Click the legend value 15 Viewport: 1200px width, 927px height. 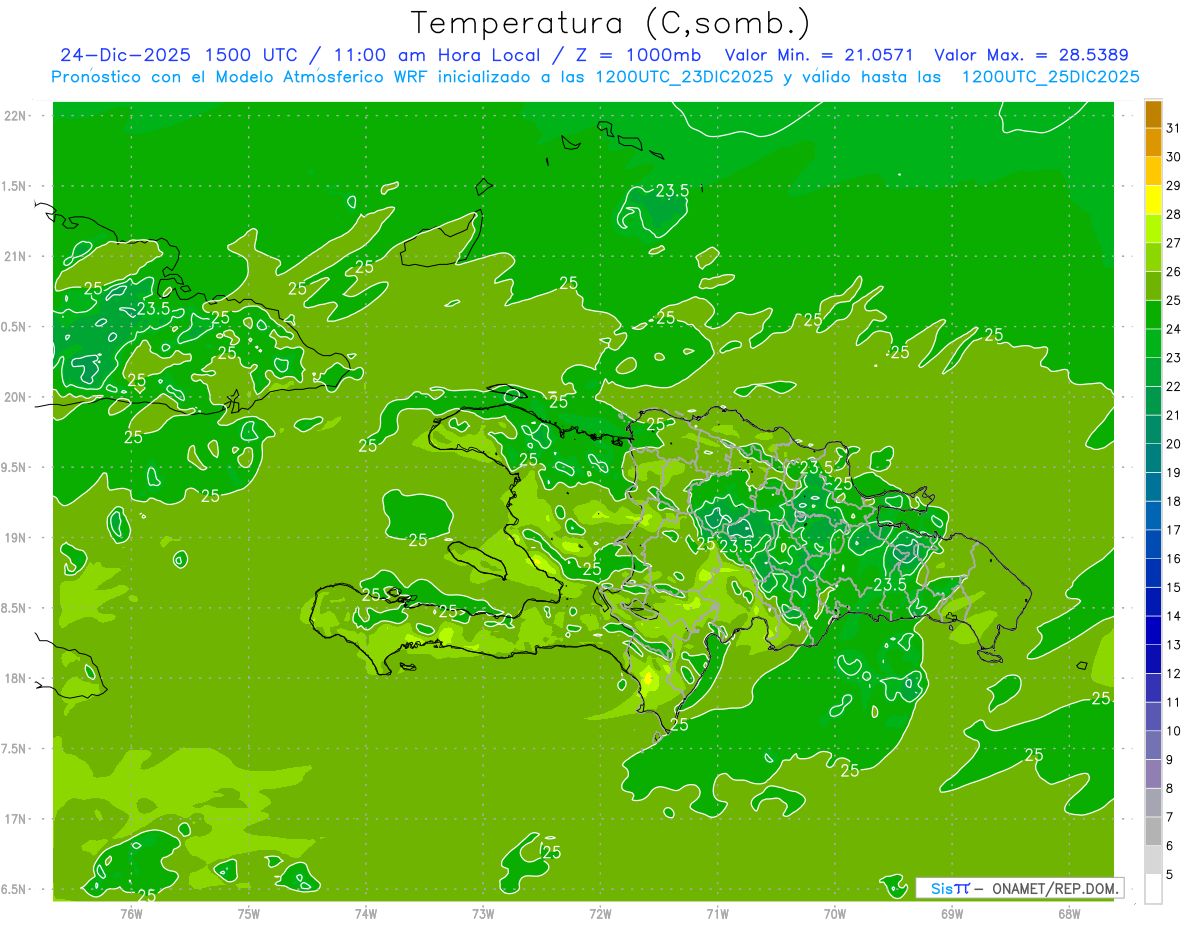tap(1173, 587)
